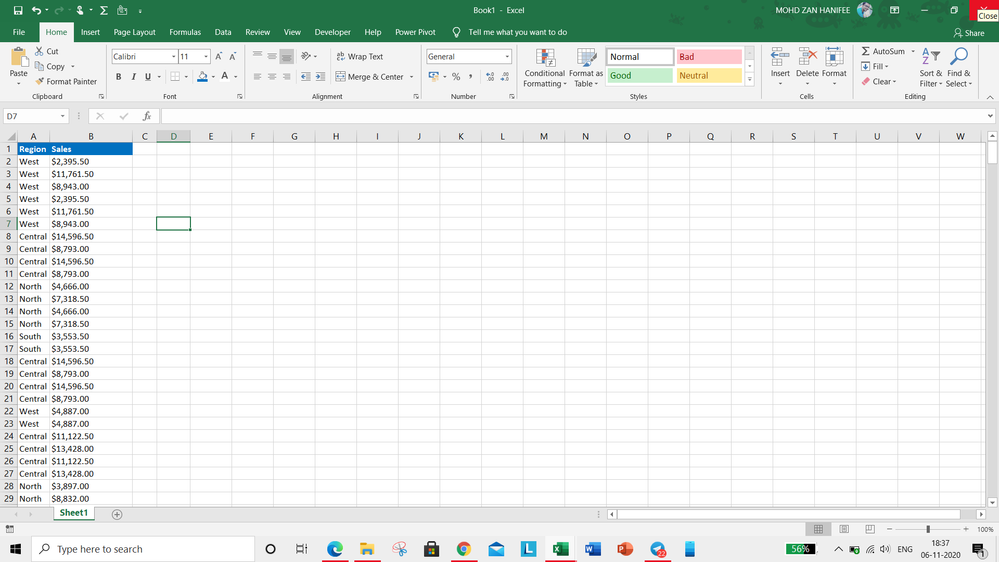The height and width of the screenshot is (562, 999).
Task: Click Tell me what you want to do
Action: pos(517,32)
